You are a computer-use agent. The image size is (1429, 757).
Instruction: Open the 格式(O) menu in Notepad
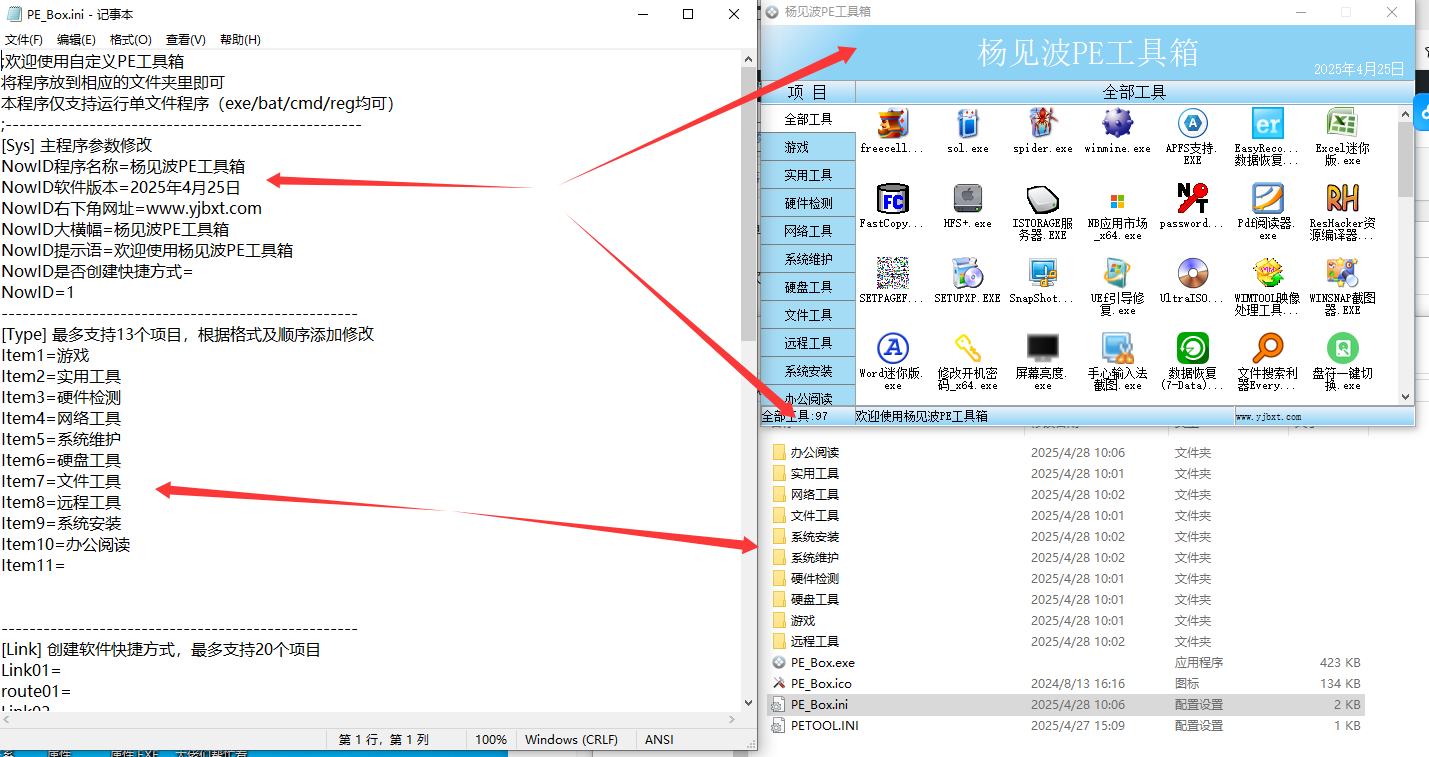click(x=130, y=40)
